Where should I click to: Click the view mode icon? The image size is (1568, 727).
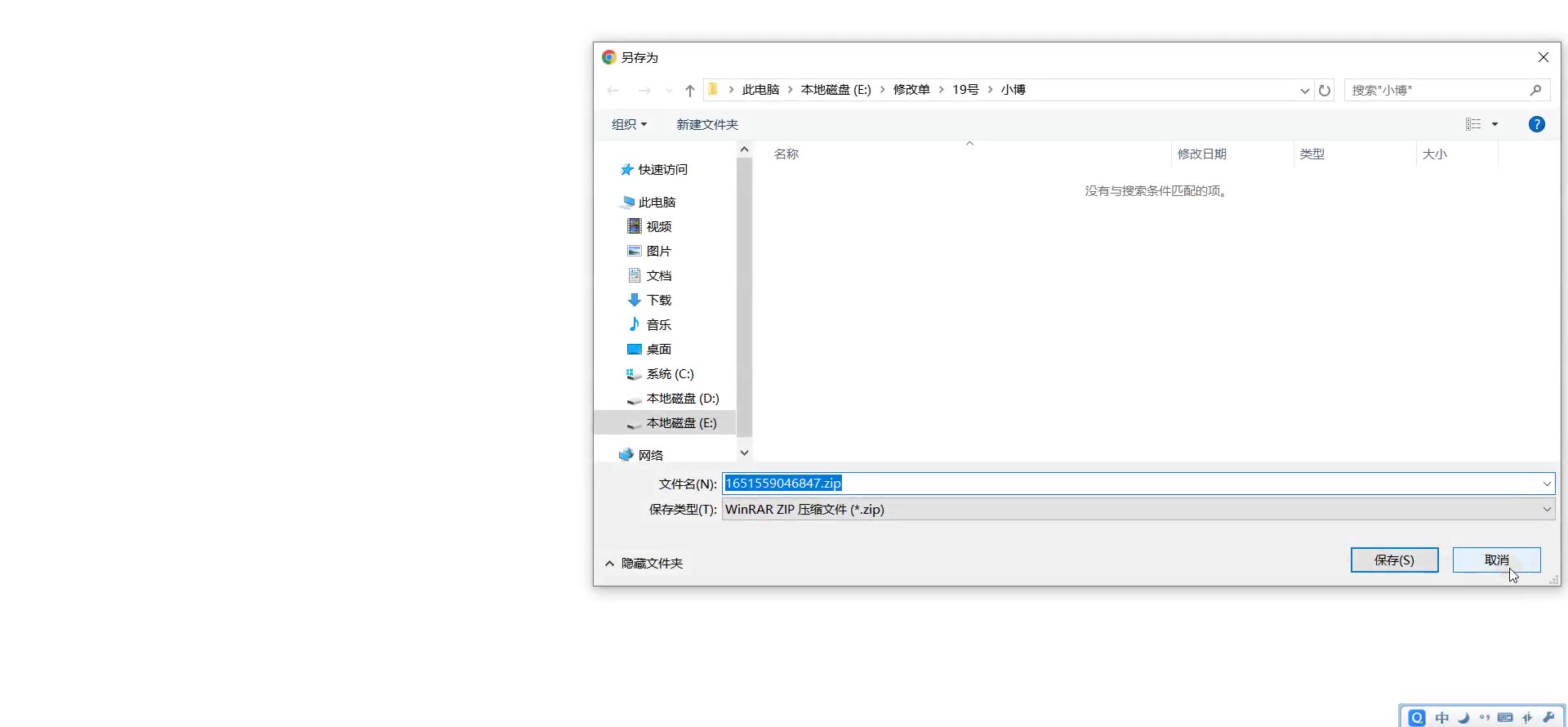point(1473,124)
